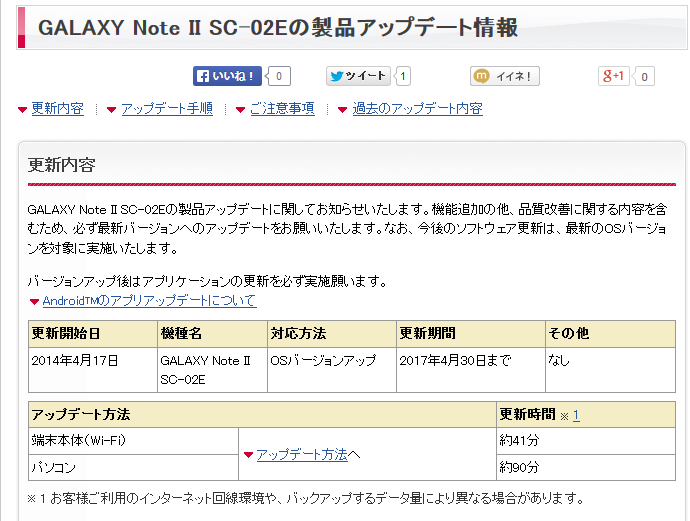690x521 pixels.
Task: Click red arrow before Android アプリアップデート link
Action: click(34, 302)
